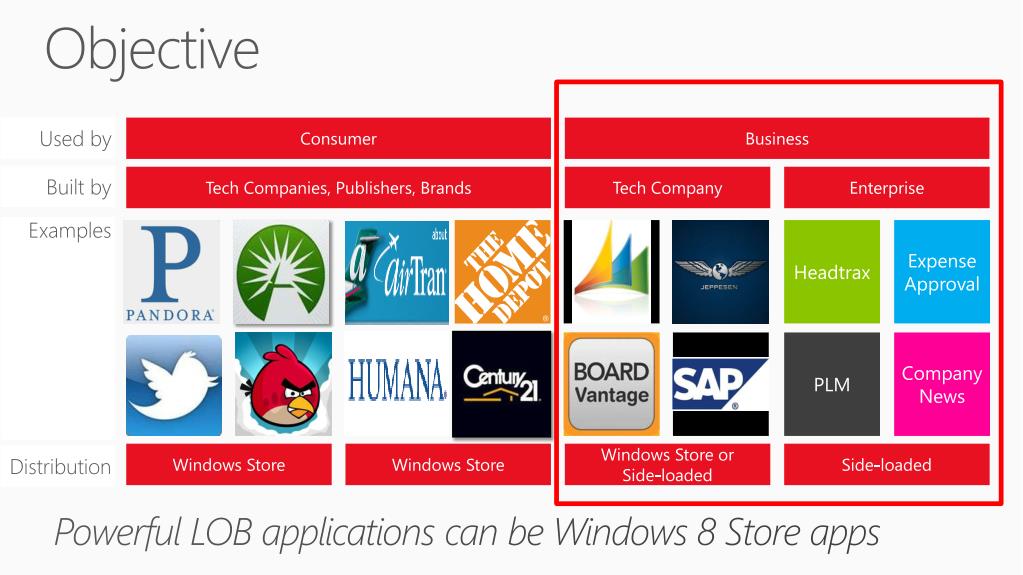This screenshot has width=1023, height=575.
Task: Click the Microsoft Dynamics colorful logo tile
Action: [x=612, y=272]
